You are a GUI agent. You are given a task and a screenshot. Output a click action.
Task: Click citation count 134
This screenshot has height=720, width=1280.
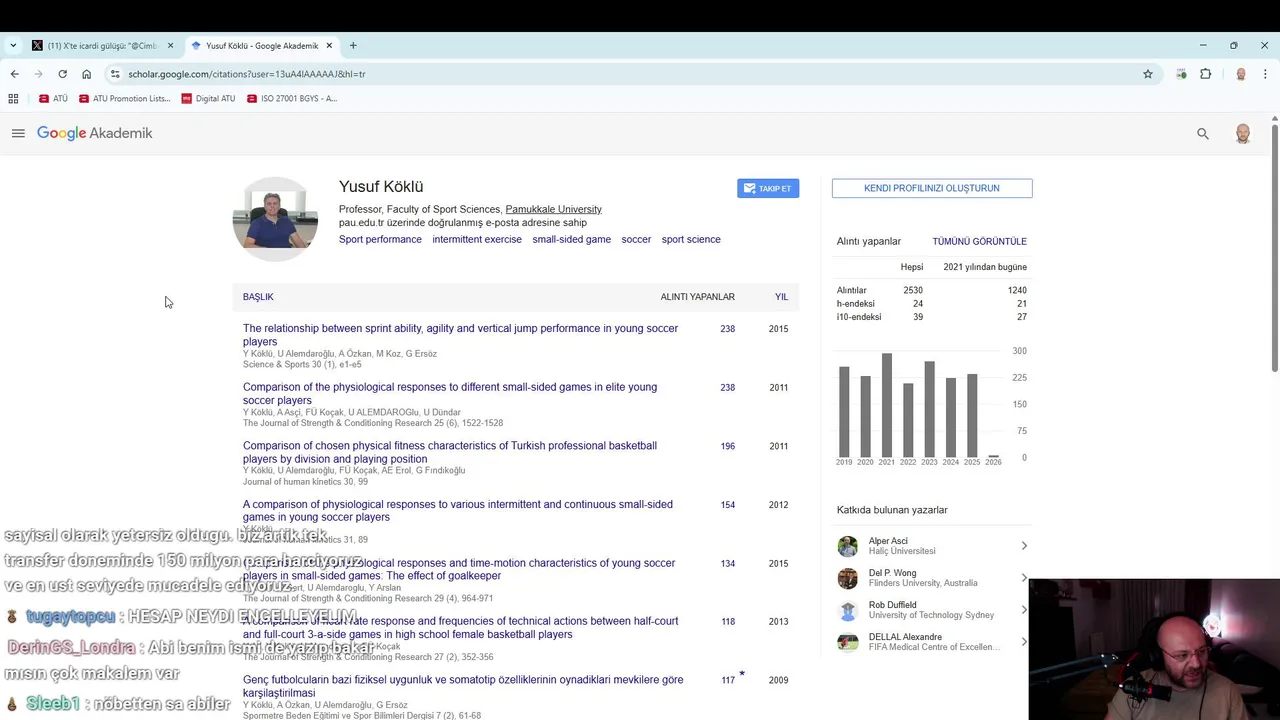click(x=727, y=563)
